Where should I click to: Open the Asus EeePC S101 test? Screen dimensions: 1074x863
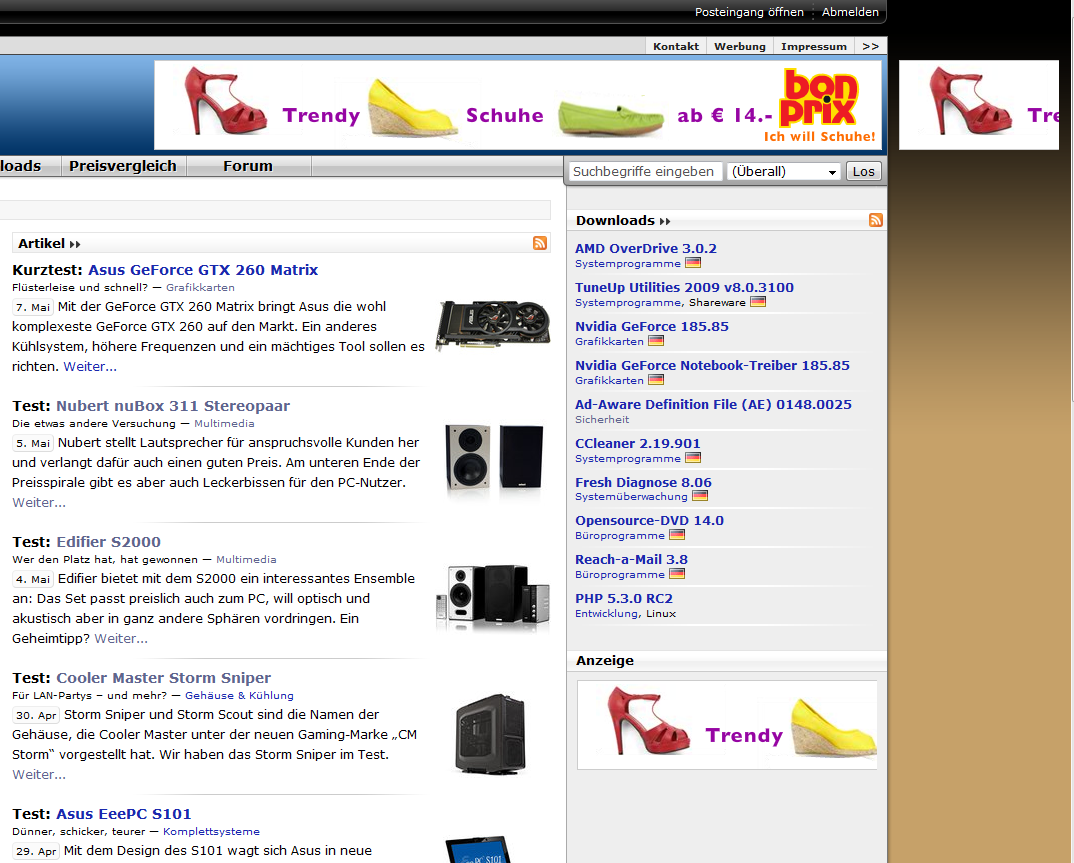pos(123,814)
